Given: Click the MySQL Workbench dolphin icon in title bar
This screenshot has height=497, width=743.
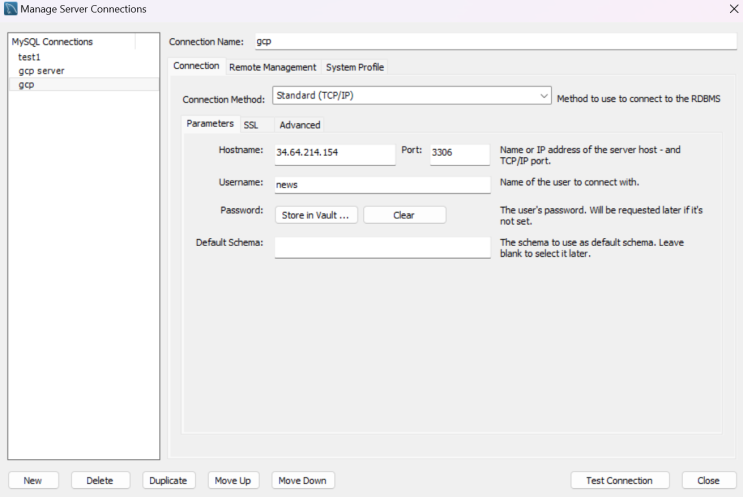Looking at the screenshot, I should coord(10,9).
